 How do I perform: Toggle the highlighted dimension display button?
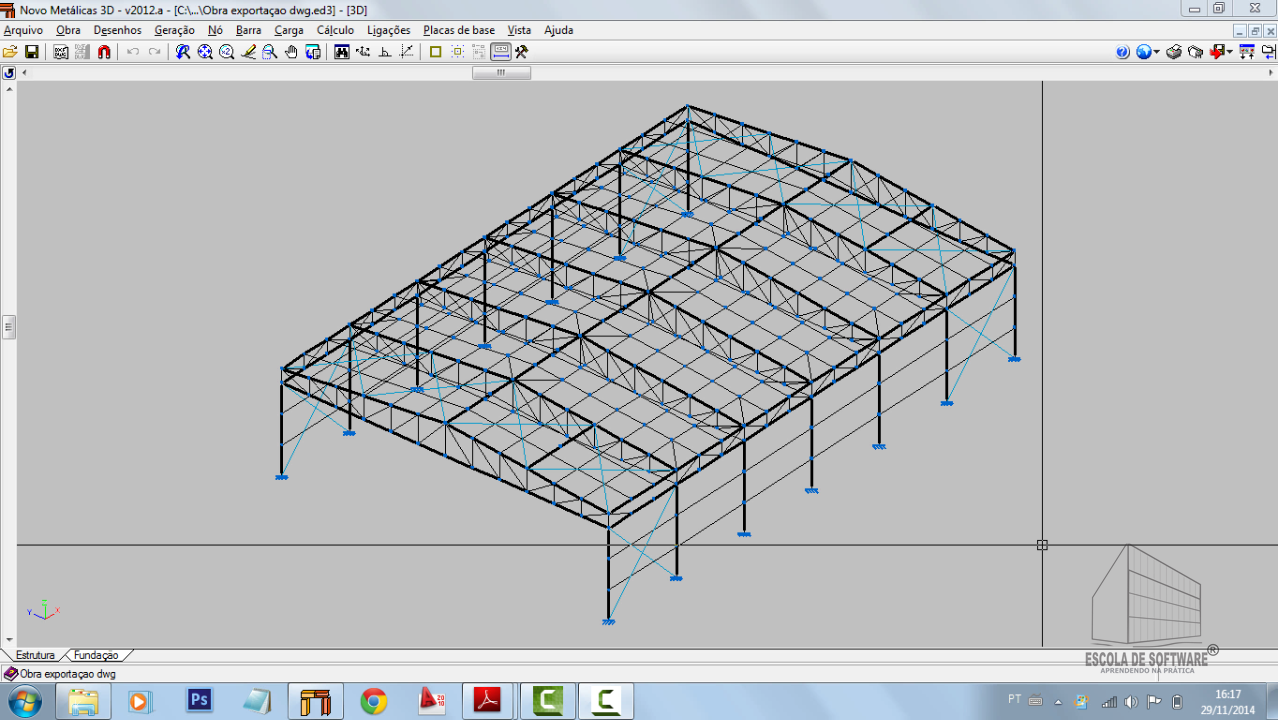(x=501, y=52)
